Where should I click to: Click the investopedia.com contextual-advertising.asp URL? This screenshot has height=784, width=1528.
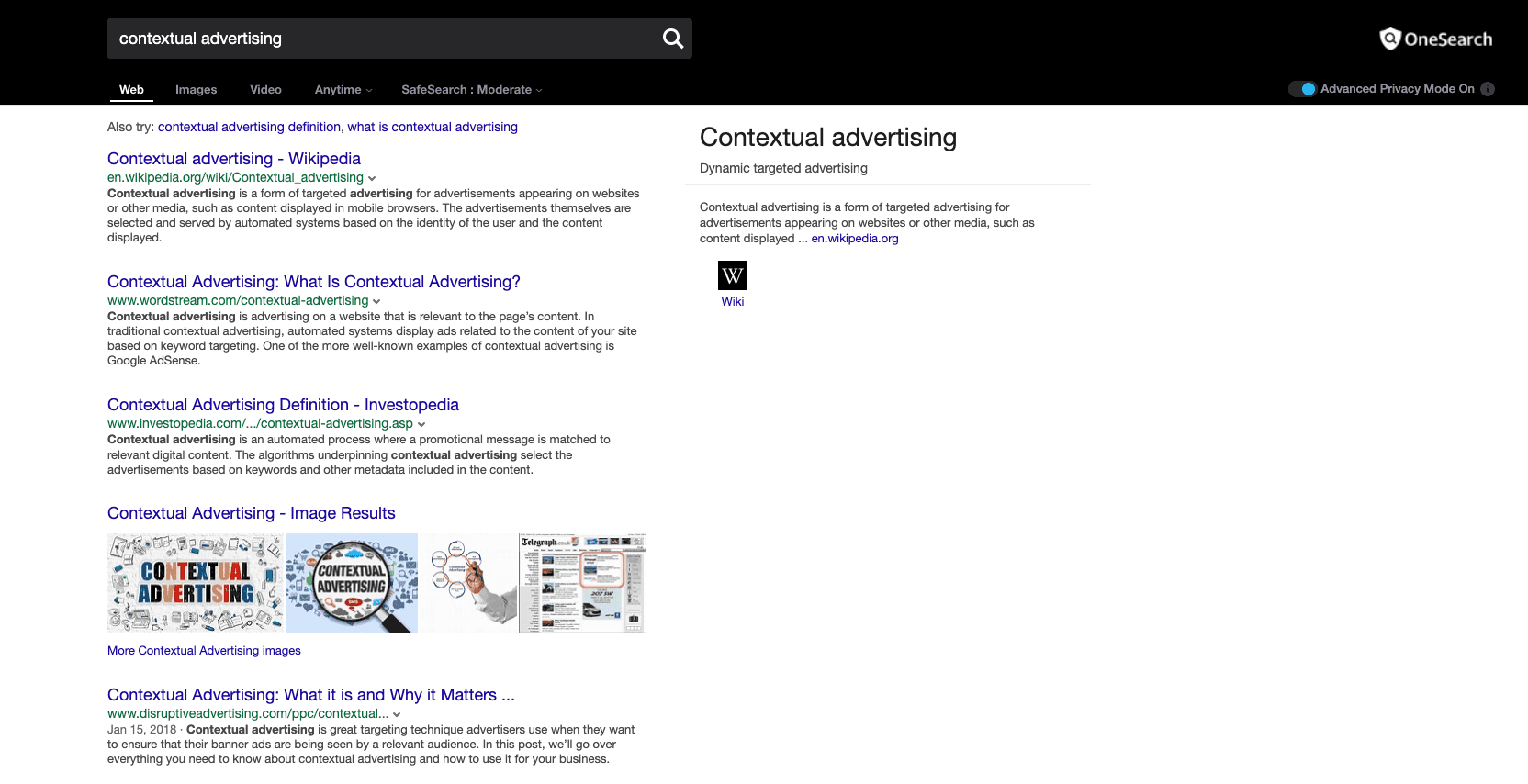260,424
